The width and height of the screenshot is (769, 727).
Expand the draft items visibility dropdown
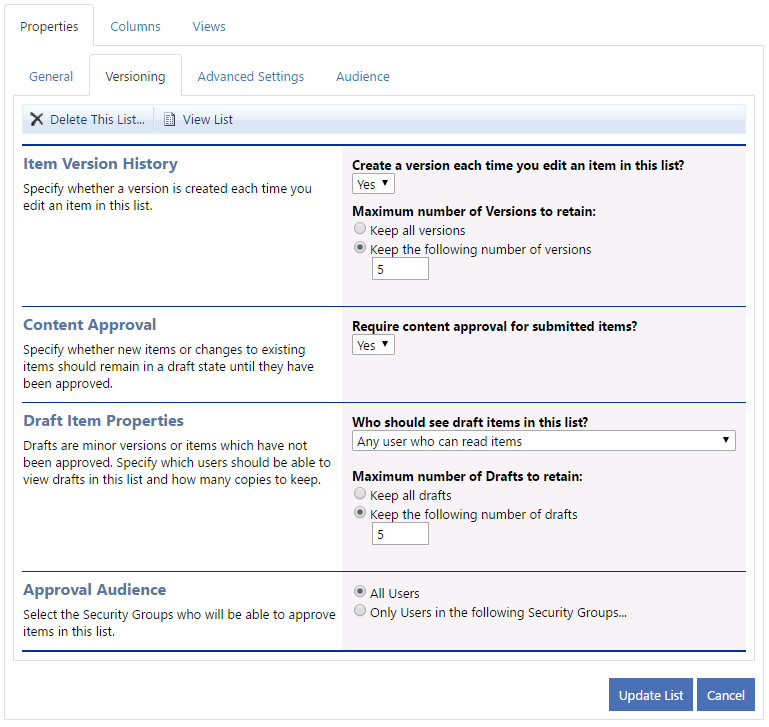tap(543, 441)
